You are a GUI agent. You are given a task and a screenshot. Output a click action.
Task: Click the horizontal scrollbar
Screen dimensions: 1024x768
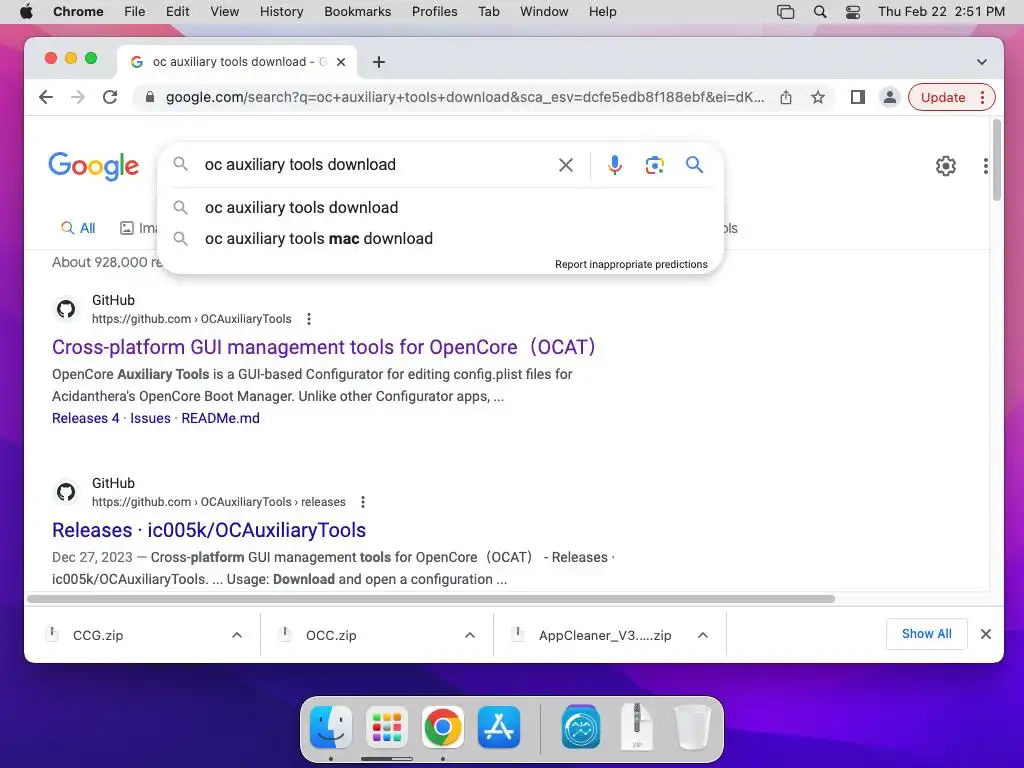[x=431, y=599]
